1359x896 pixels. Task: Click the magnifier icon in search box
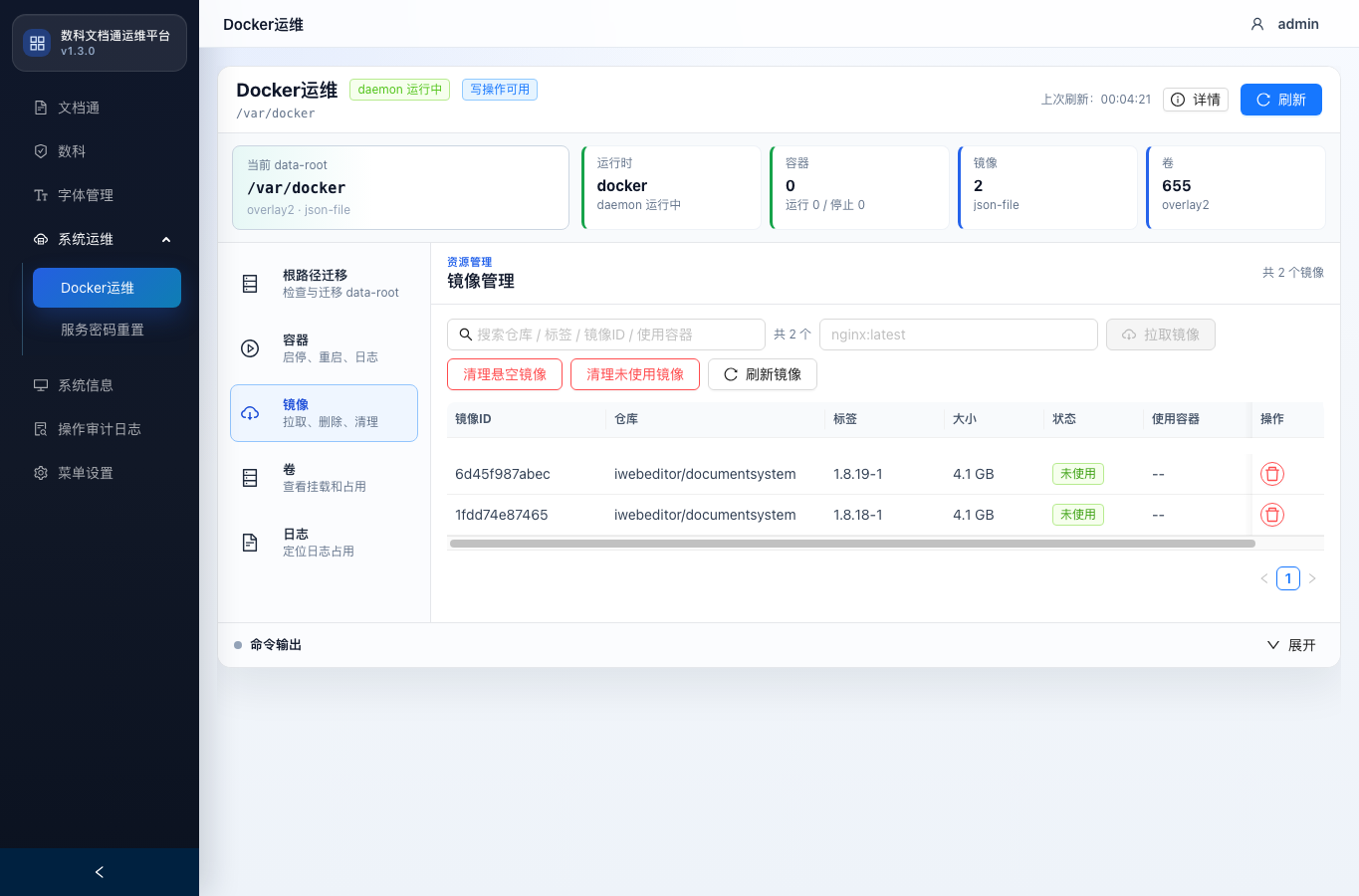pyautogui.click(x=465, y=335)
